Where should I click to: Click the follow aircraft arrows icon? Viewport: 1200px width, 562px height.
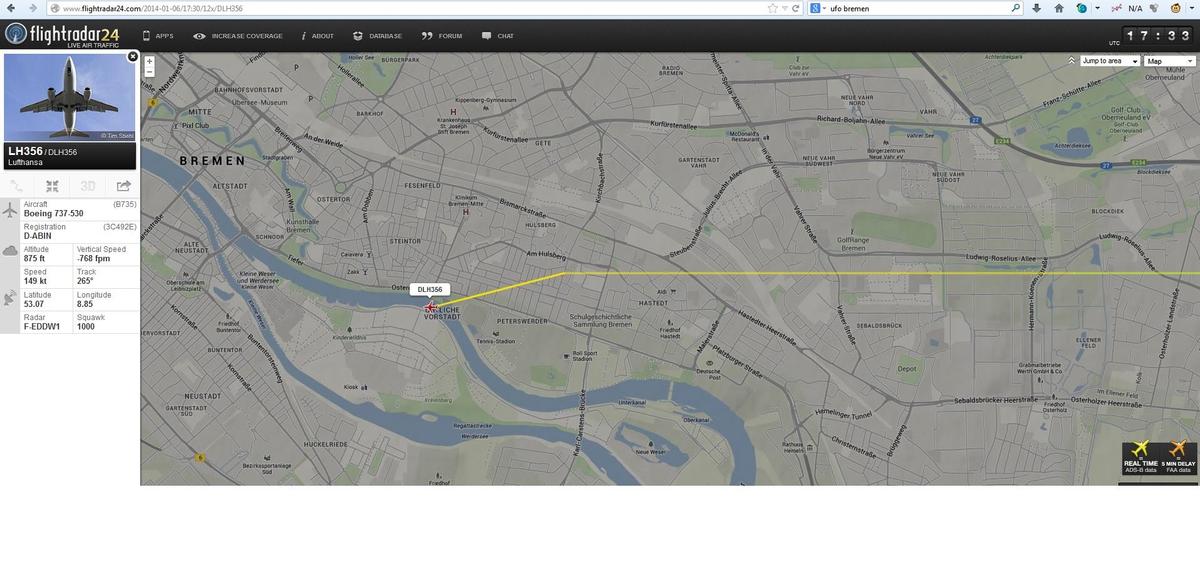click(x=53, y=185)
